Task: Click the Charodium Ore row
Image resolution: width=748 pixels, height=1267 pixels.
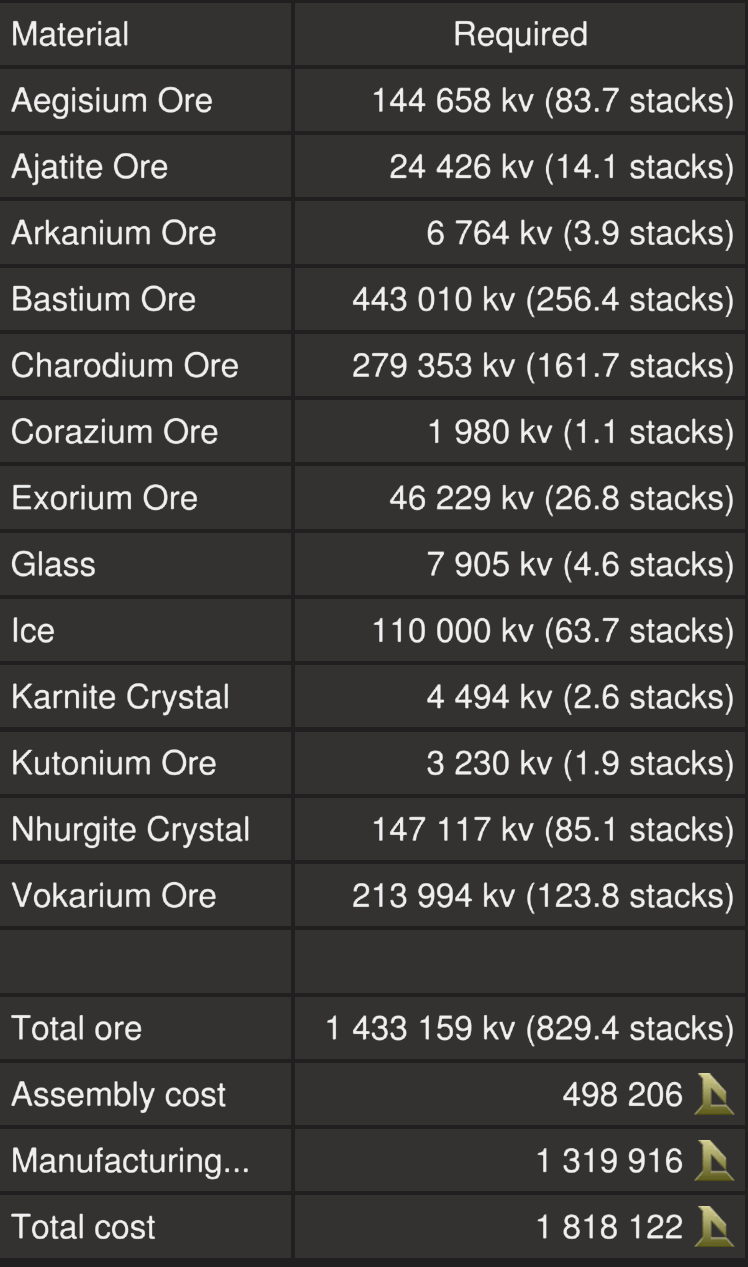Action: pos(125,366)
